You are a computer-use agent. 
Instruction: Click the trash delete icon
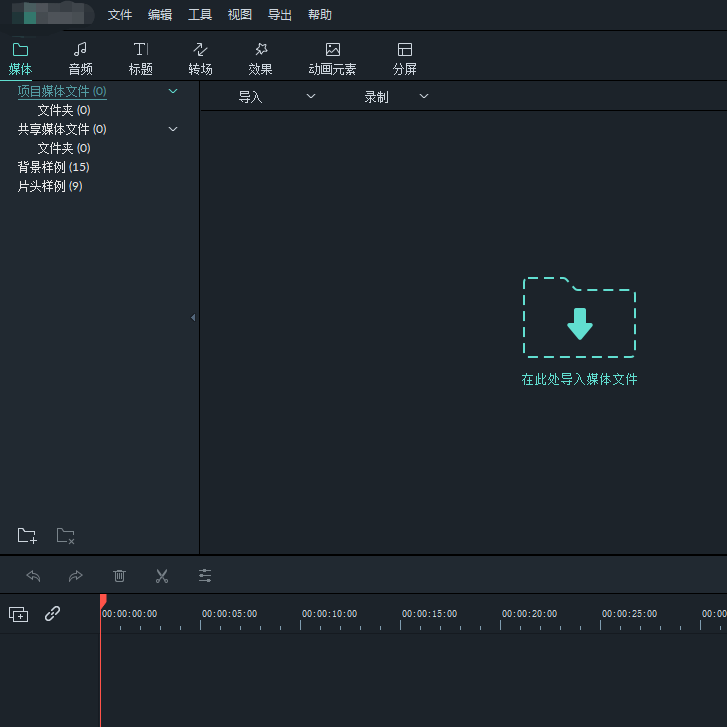119,576
